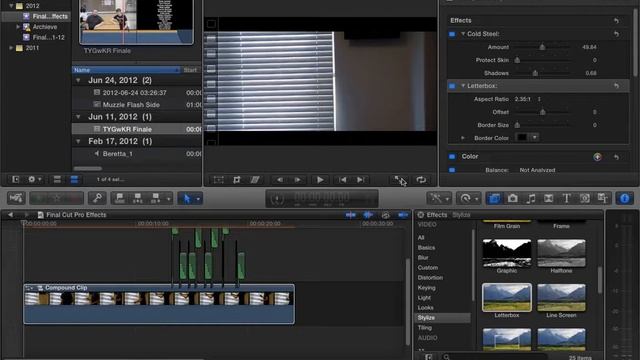Open the Music and Sound browser
This screenshot has height=360, width=640.
(x=531, y=198)
